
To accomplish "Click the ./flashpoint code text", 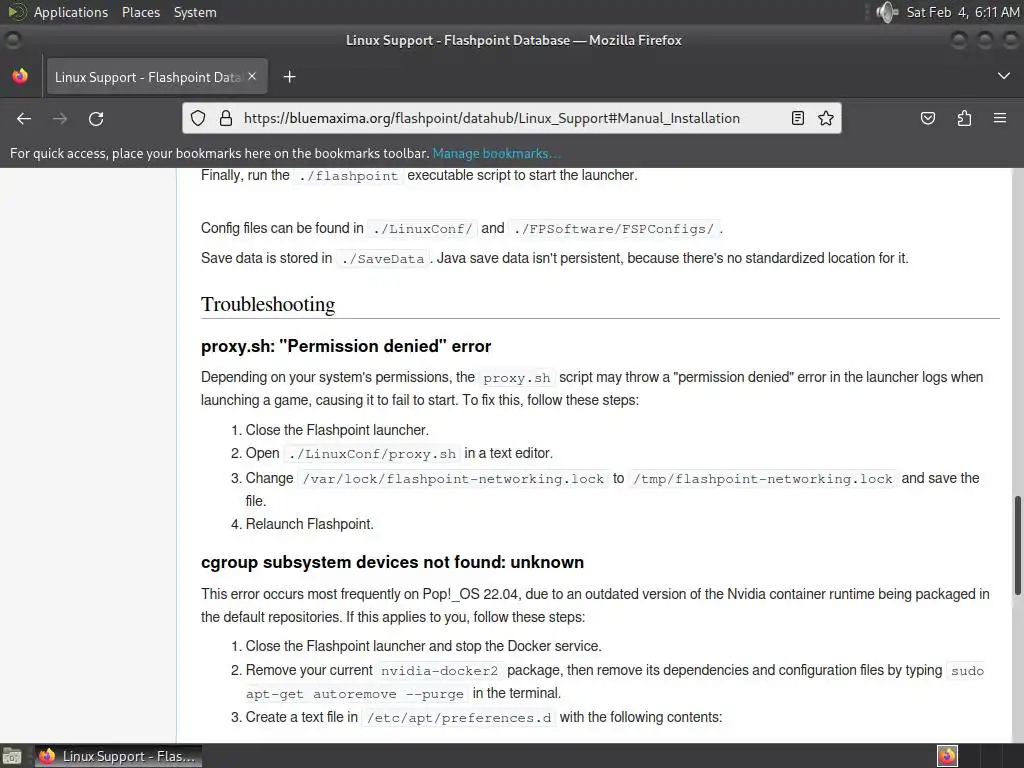I will pyautogui.click(x=349, y=176).
